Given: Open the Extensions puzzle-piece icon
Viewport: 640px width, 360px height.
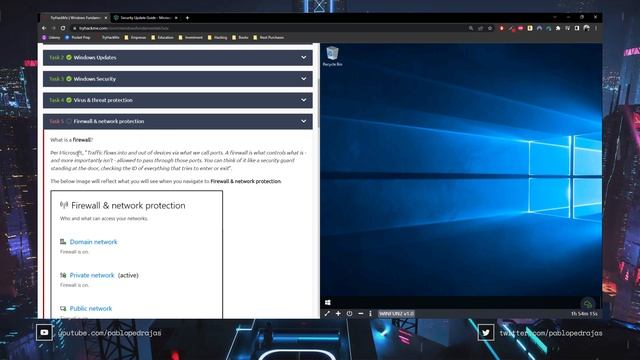Looking at the screenshot, I should 558,28.
